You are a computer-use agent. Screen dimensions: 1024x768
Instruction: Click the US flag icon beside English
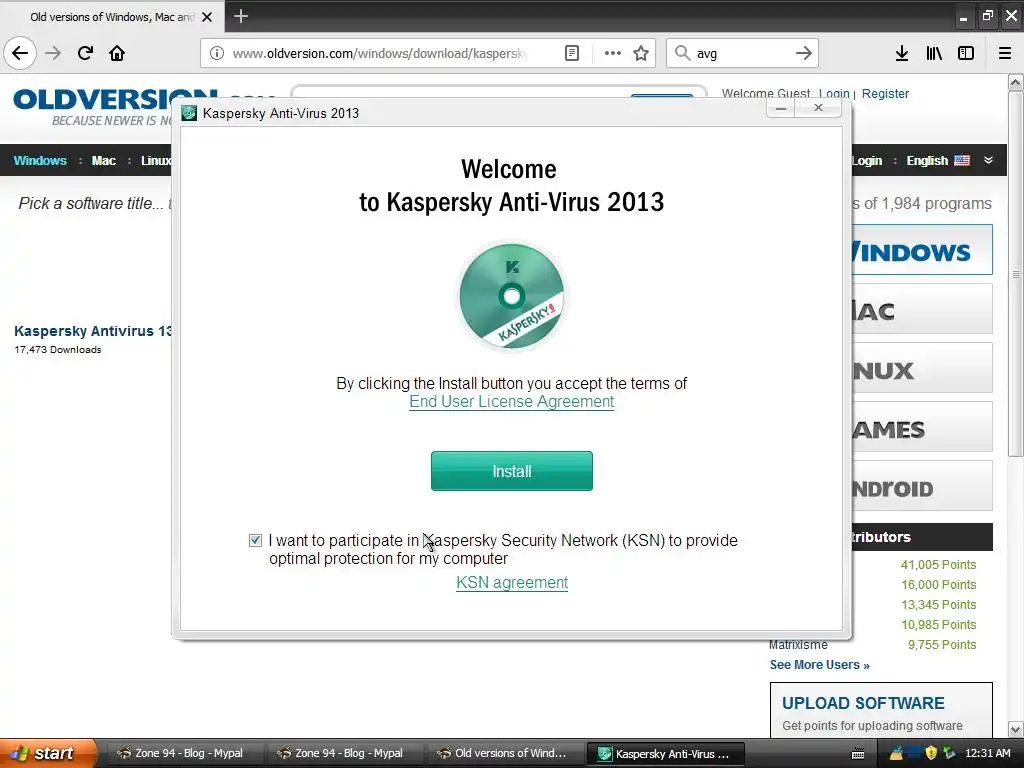pyautogui.click(x=962, y=160)
